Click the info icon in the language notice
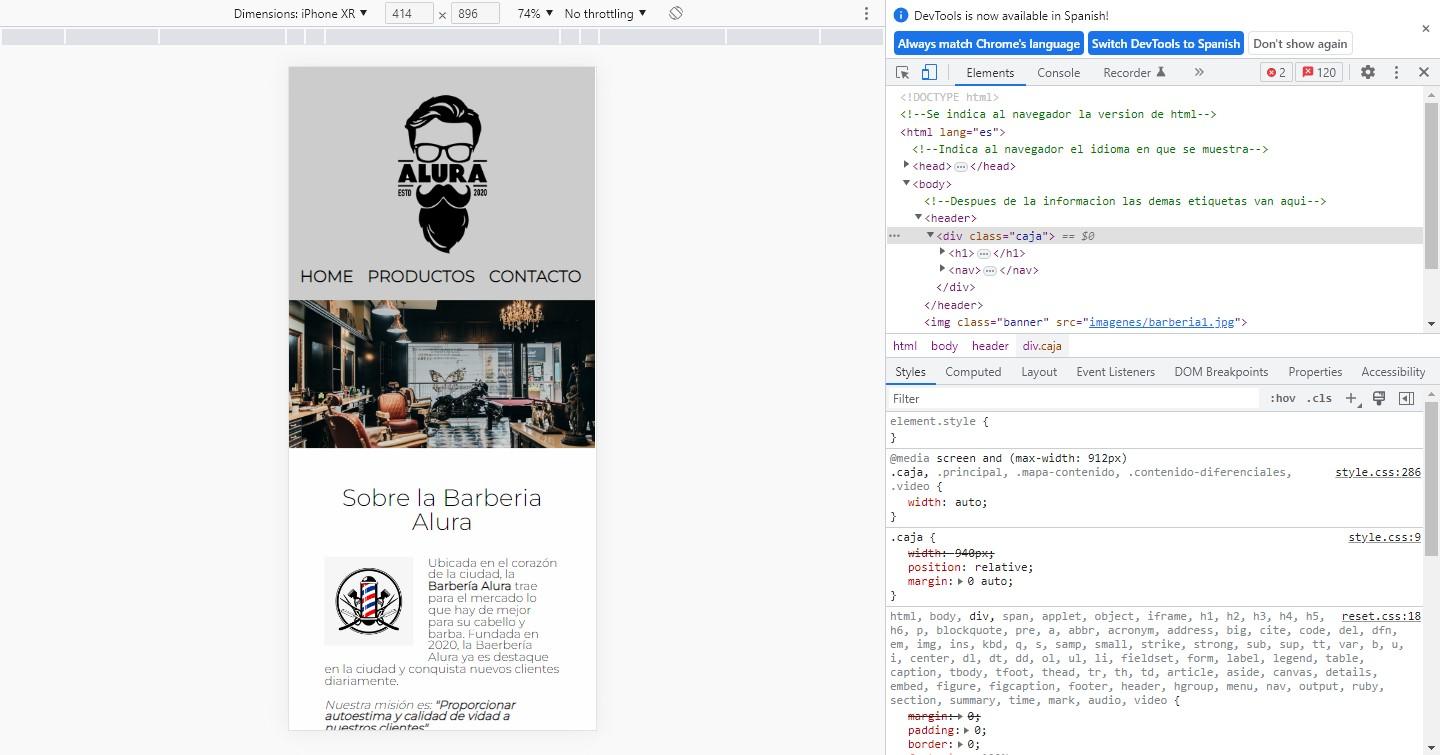 [901, 15]
